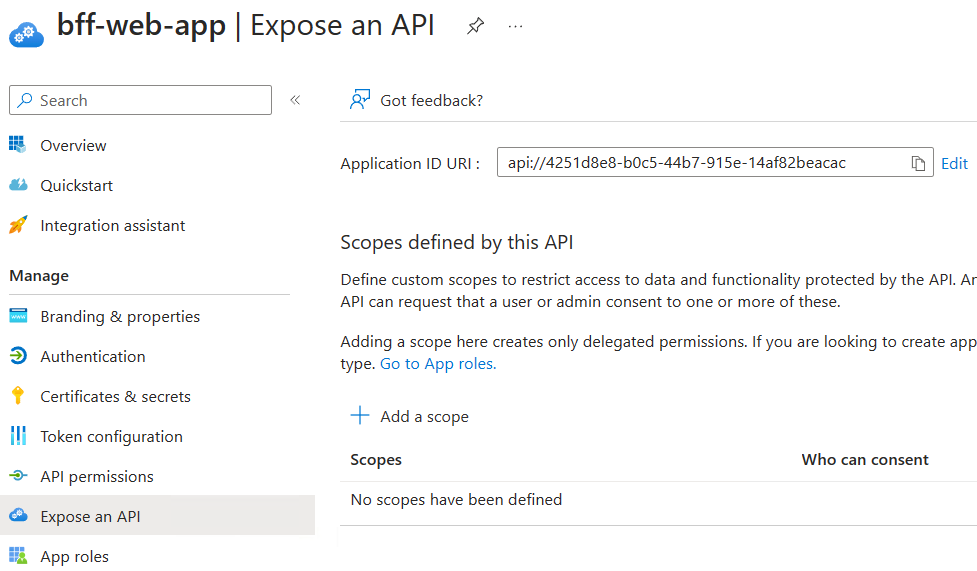Screen dimensions: 977x571
Task: Open Token configuration
Action: (112, 436)
